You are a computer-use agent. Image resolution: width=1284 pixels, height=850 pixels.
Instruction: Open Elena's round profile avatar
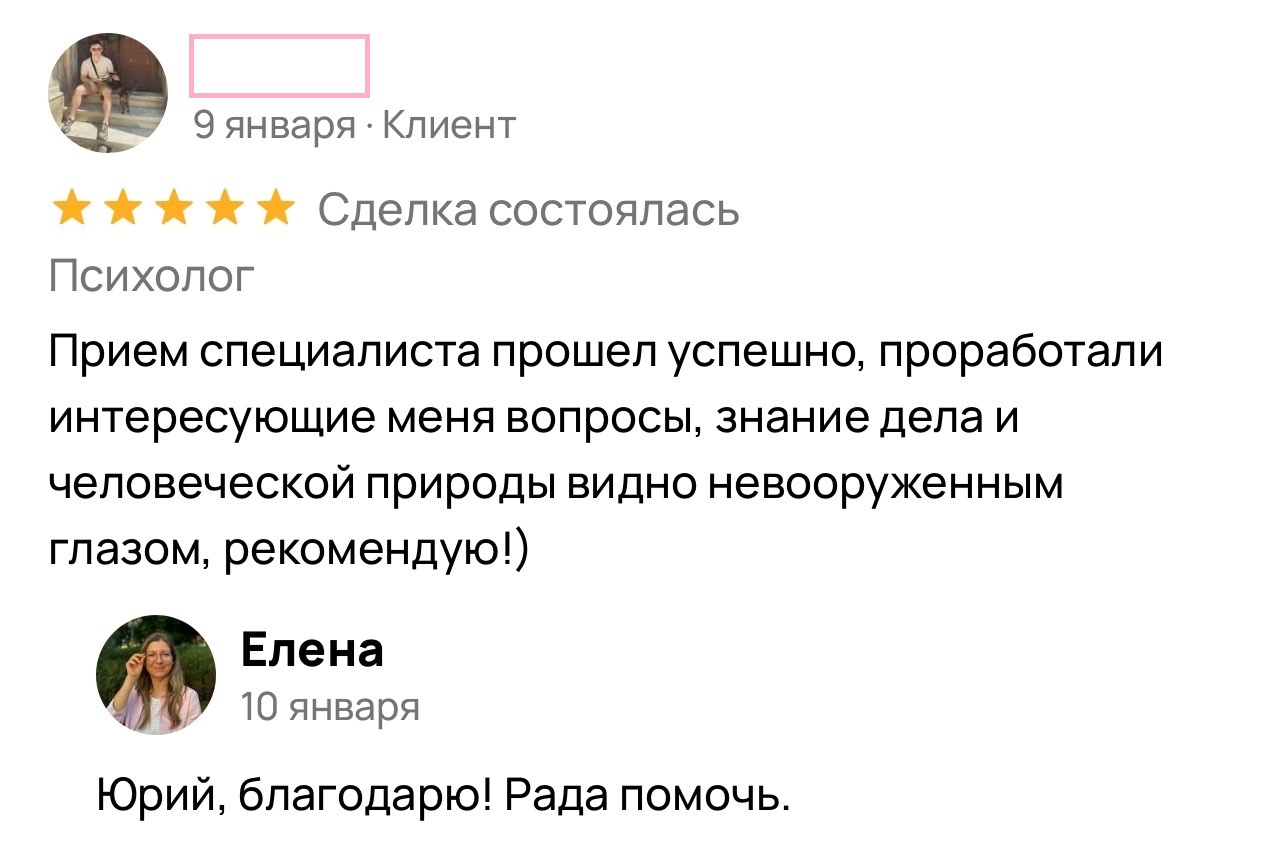tap(156, 675)
